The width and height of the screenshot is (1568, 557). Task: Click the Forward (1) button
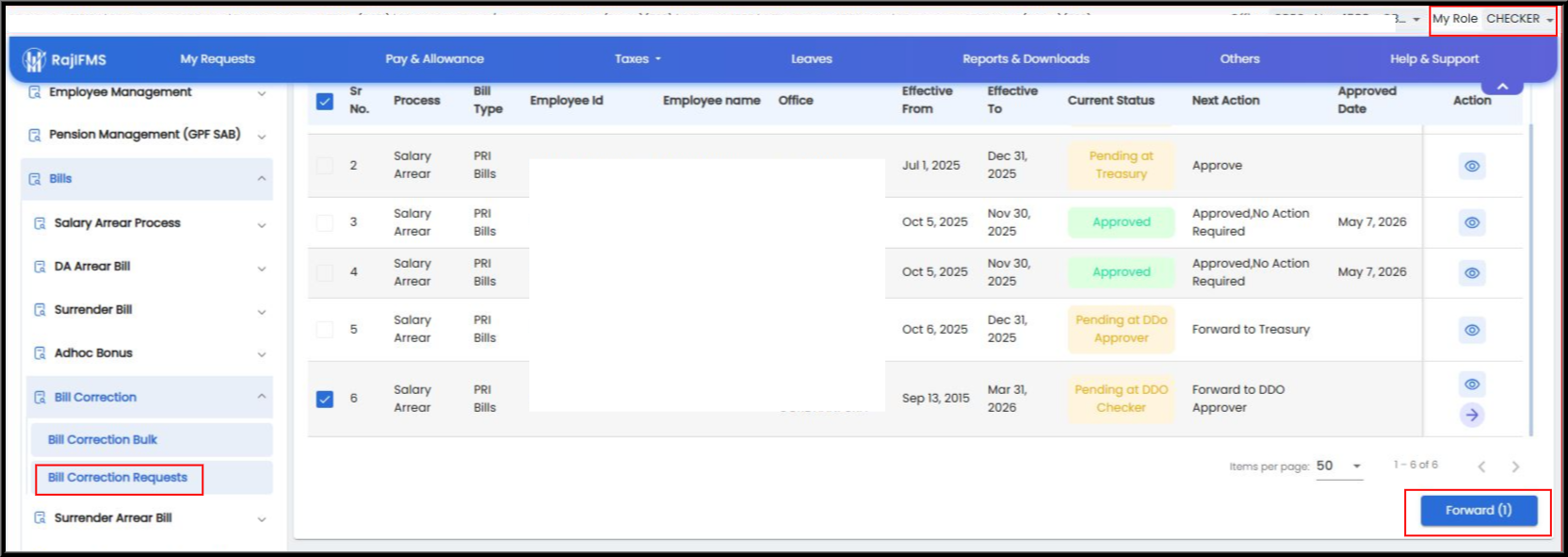(x=1479, y=511)
